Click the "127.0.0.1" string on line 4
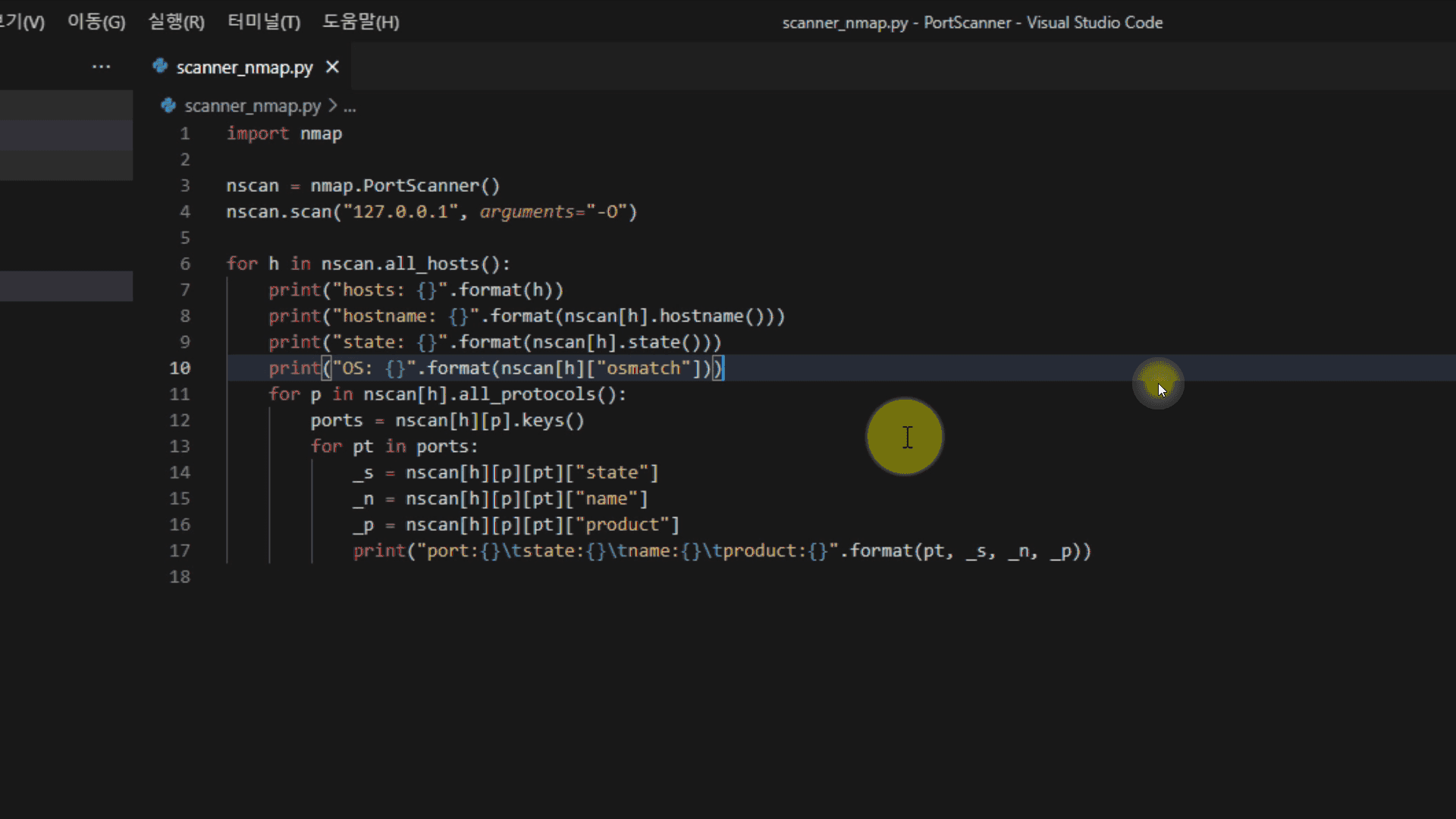This screenshot has height=819, width=1456. click(x=400, y=212)
